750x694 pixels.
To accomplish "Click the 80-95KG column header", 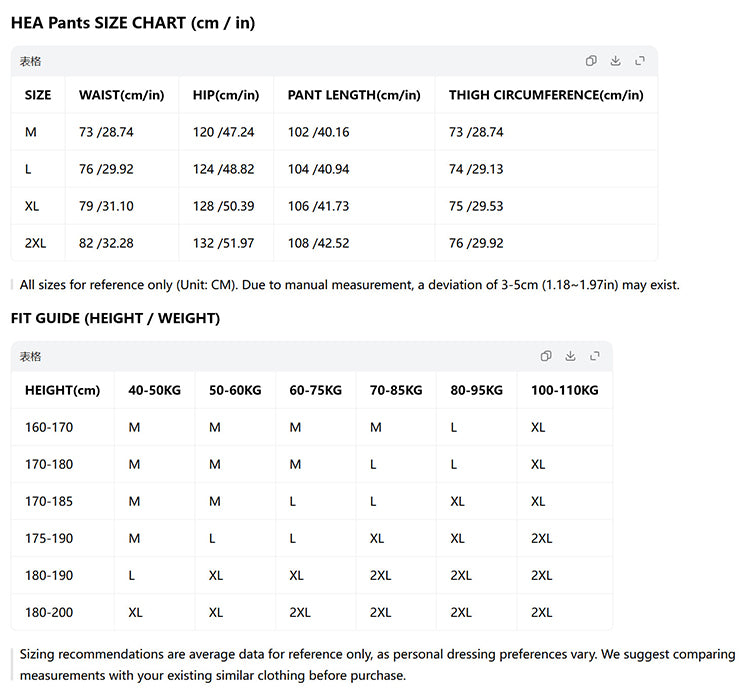I will tap(476, 390).
